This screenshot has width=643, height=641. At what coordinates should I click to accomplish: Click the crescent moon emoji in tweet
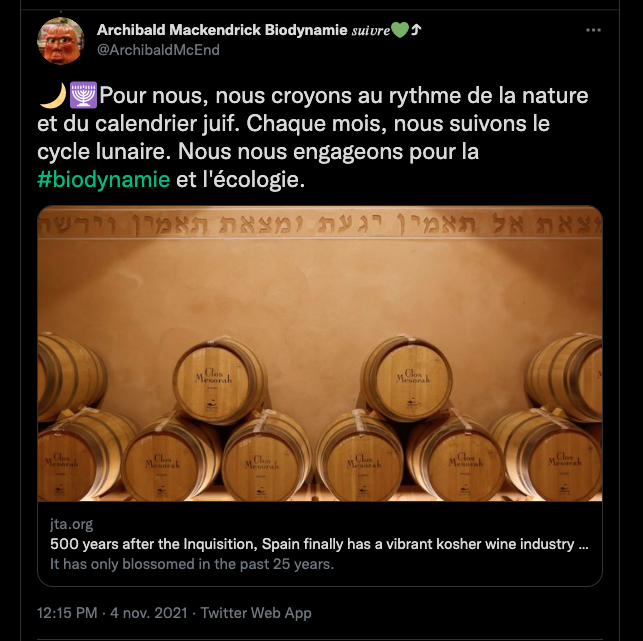coord(50,96)
